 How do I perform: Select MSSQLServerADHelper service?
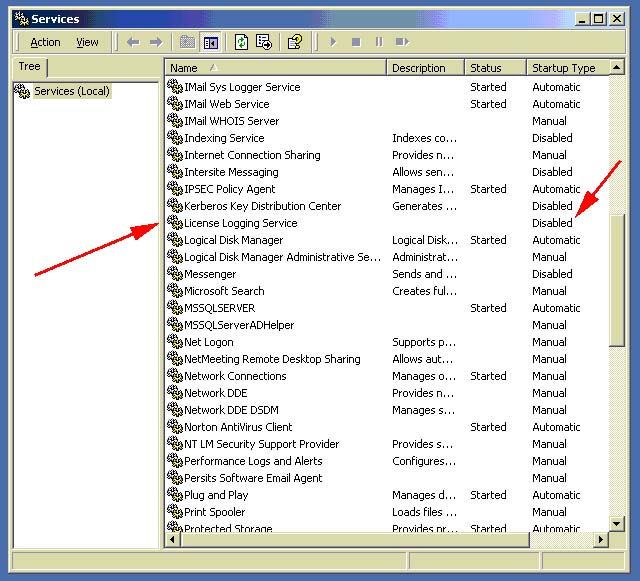pos(239,325)
